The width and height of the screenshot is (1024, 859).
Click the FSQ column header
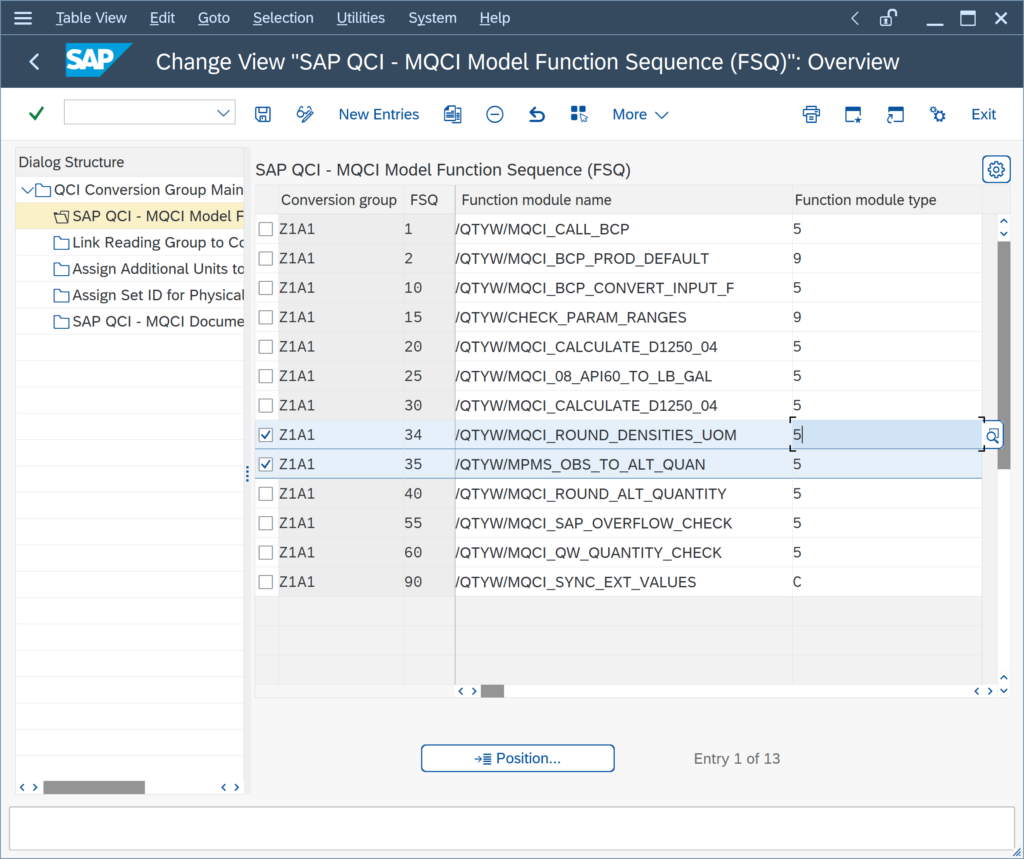(428, 200)
